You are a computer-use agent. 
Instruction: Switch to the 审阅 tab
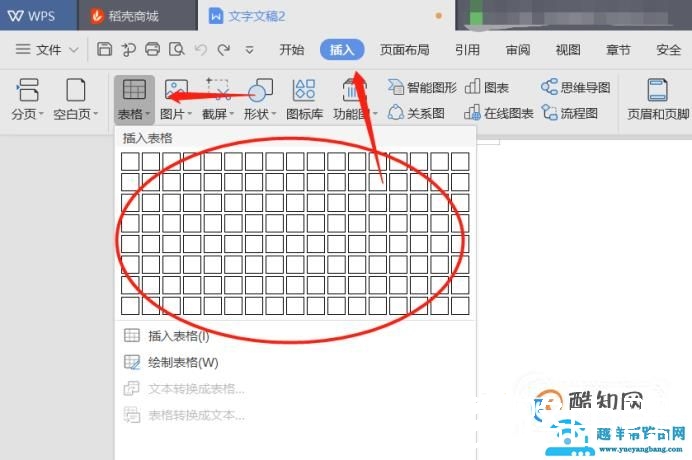(518, 49)
